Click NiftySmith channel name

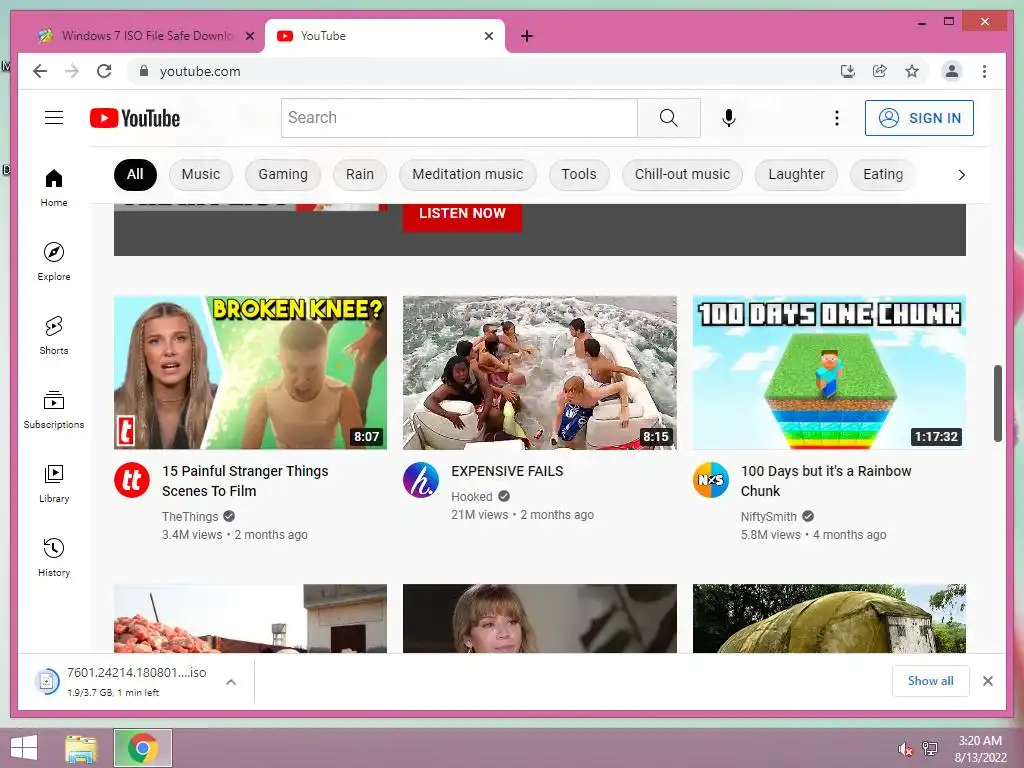769,517
